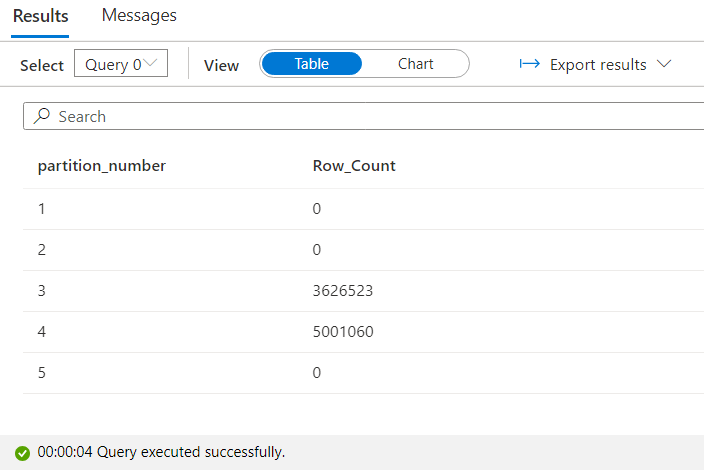This screenshot has width=704, height=470.
Task: Switch view to Chart mode
Action: click(x=415, y=64)
